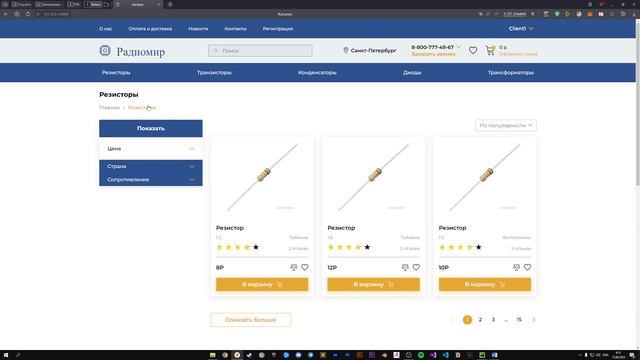This screenshot has height=360, width=640.
Task: Open the Регистрация page
Action: 278,29
